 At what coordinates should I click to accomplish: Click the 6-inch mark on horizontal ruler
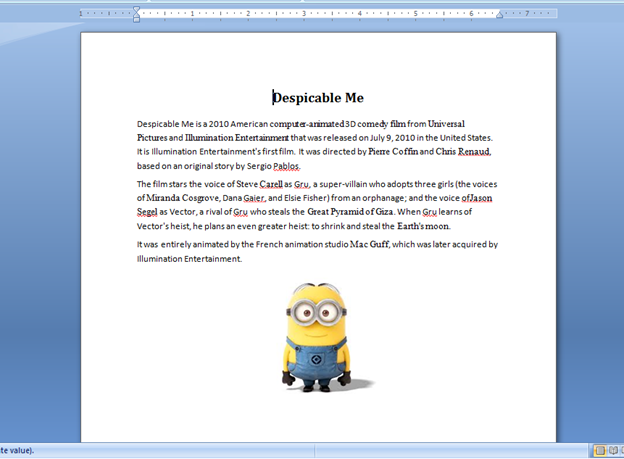pyautogui.click(x=471, y=15)
